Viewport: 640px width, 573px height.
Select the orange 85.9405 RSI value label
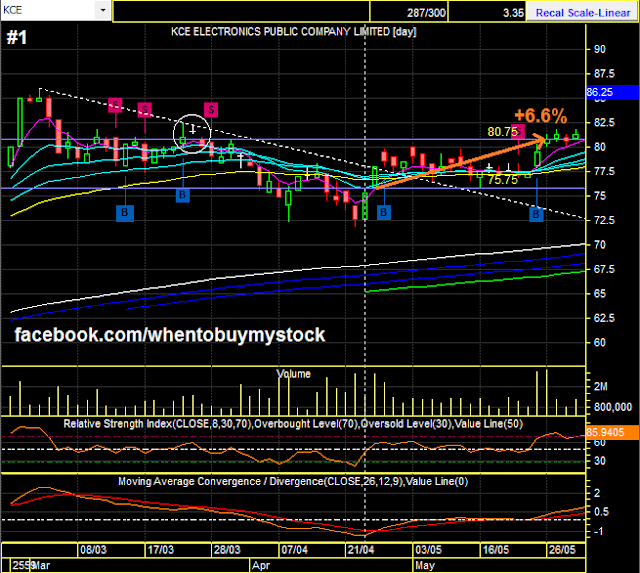tap(612, 432)
